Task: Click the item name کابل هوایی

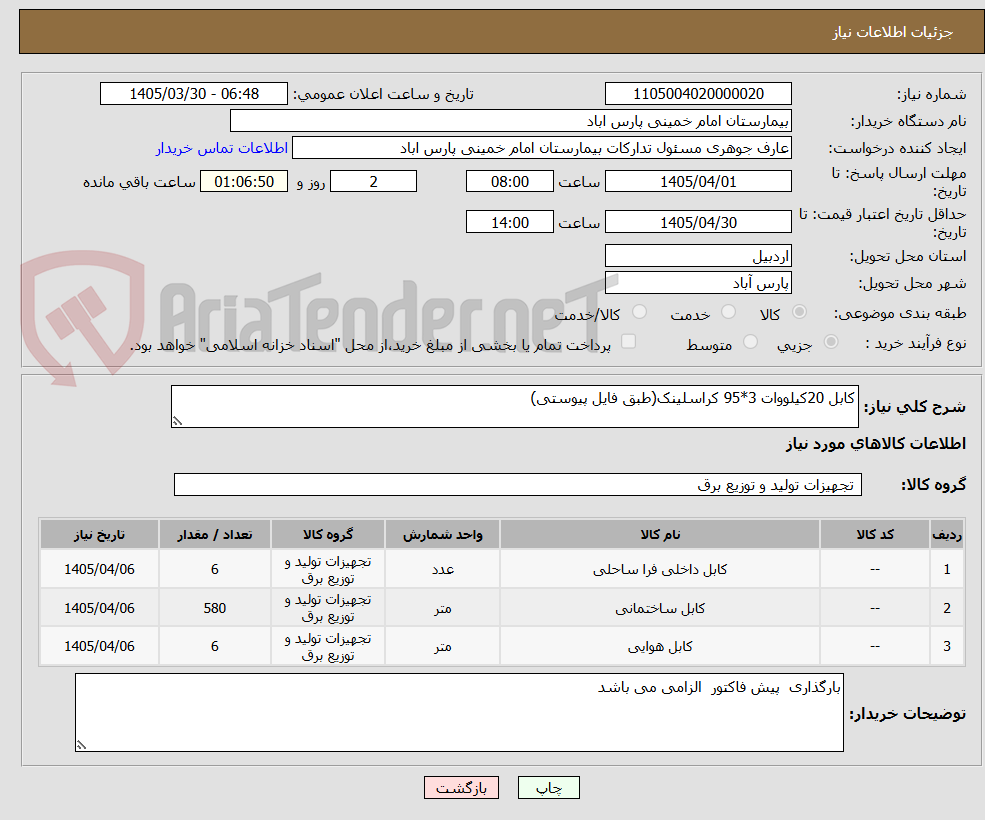Action: [660, 647]
